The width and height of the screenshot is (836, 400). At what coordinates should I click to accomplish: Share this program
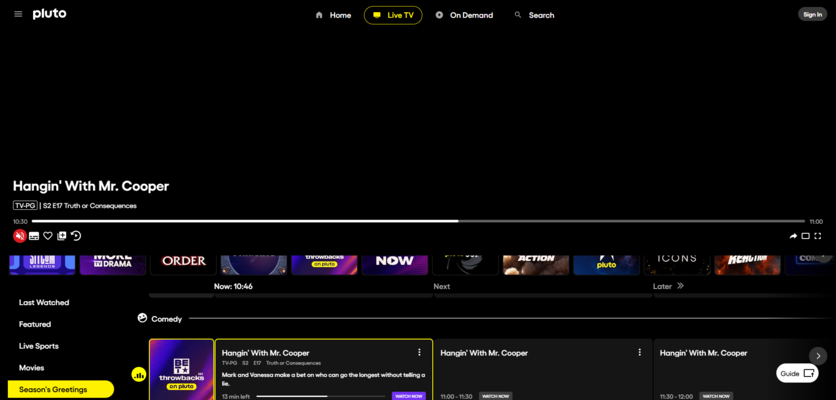tap(793, 236)
